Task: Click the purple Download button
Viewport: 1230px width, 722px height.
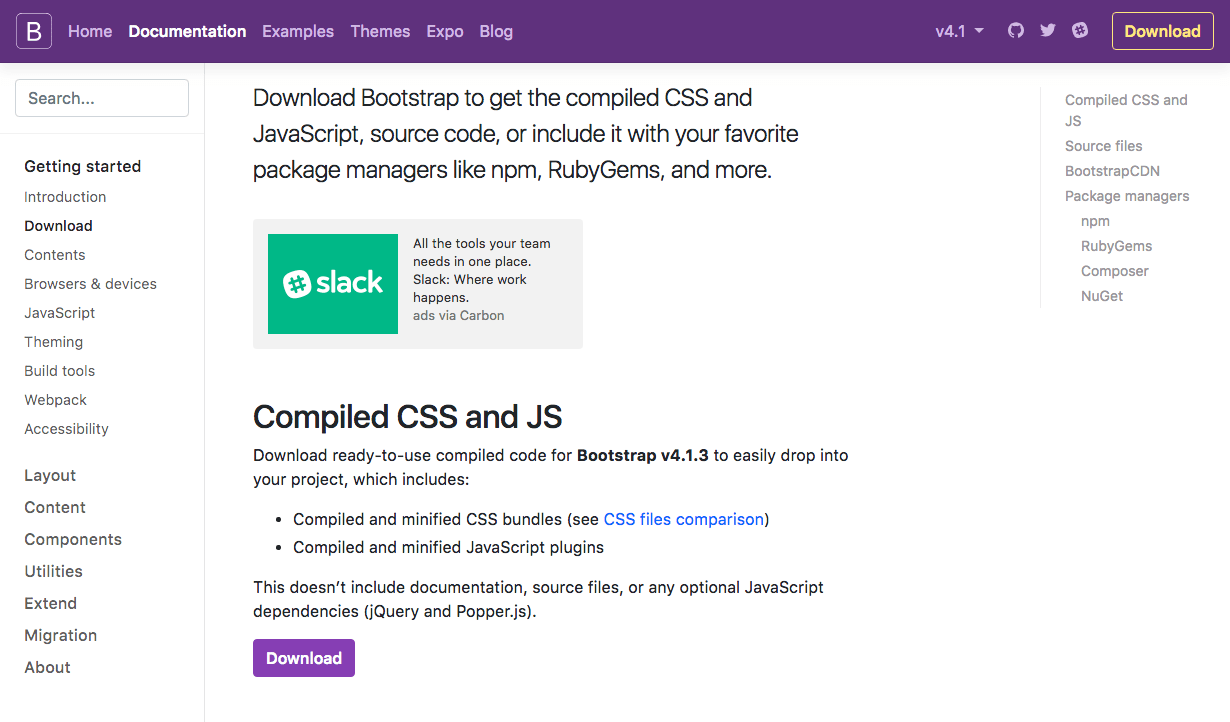Action: pos(303,657)
